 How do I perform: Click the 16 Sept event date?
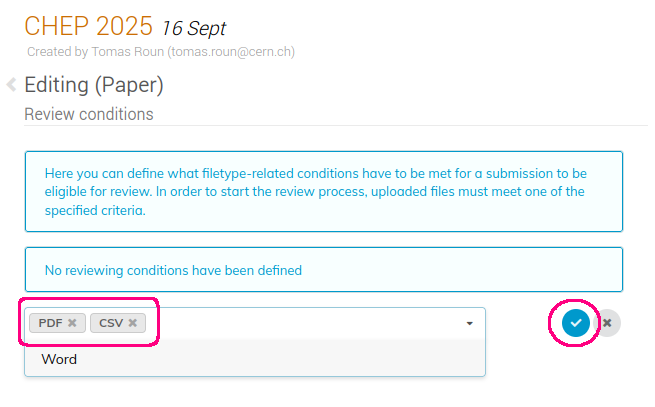pyautogui.click(x=193, y=28)
